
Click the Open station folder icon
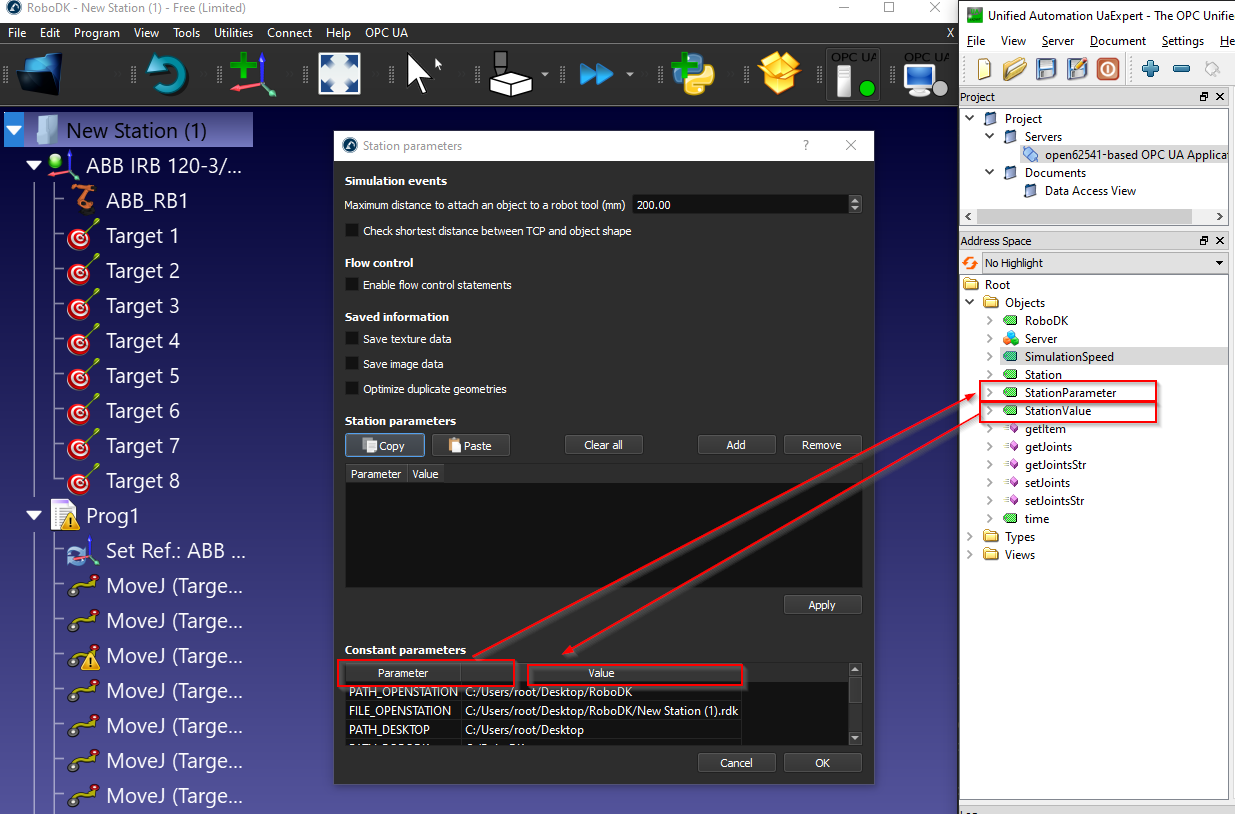41,74
